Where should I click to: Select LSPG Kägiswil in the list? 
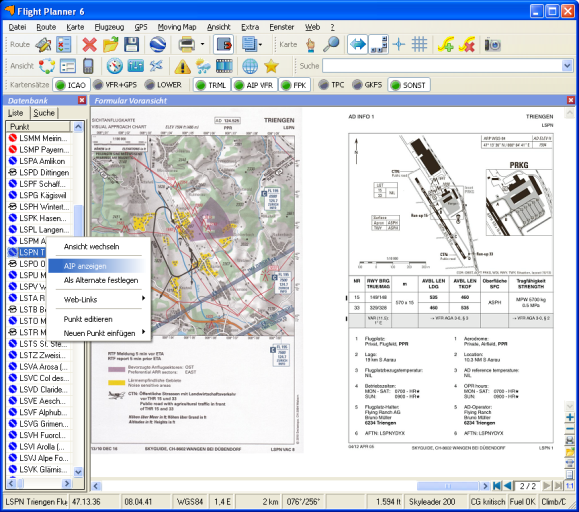point(38,195)
